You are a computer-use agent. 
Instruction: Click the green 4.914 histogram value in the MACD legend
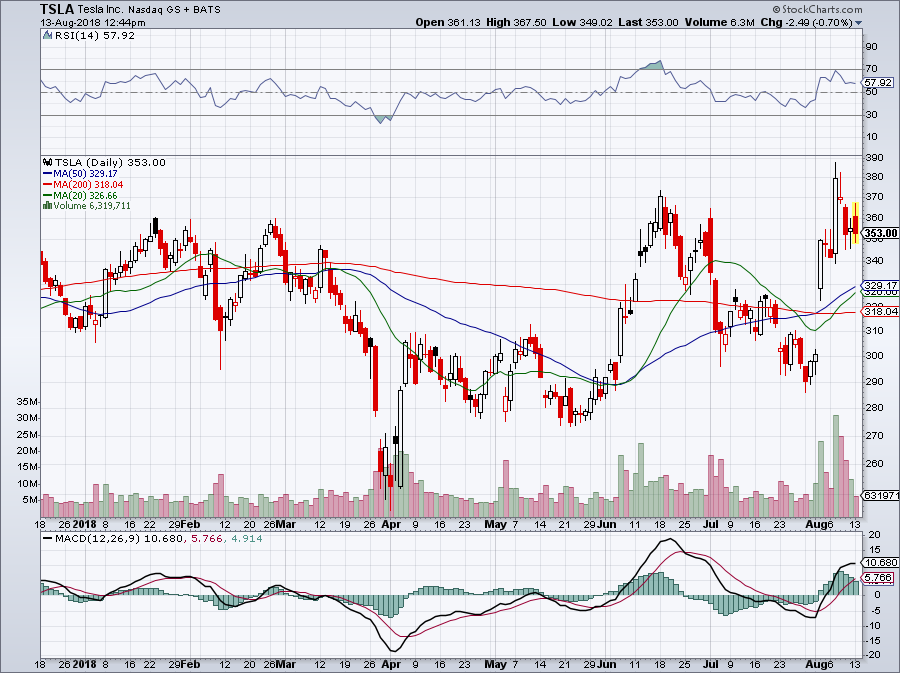(x=246, y=539)
